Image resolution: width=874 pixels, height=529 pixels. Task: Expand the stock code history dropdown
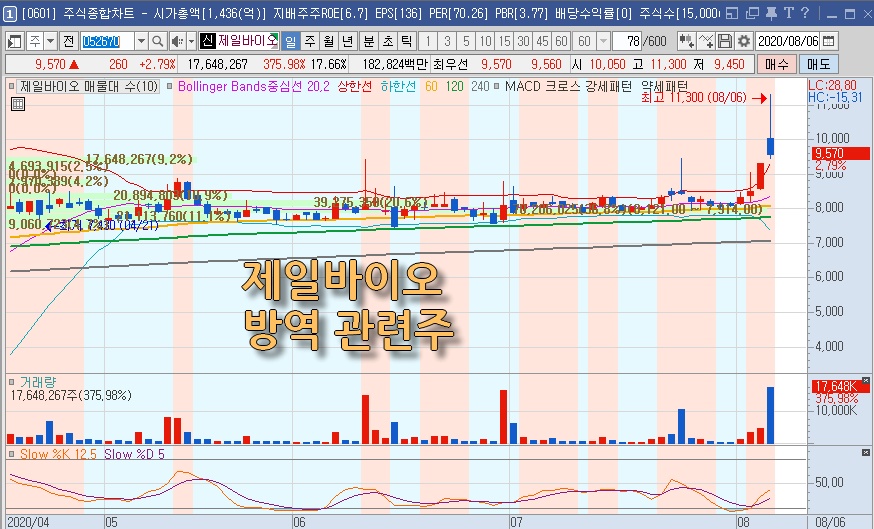(x=141, y=41)
